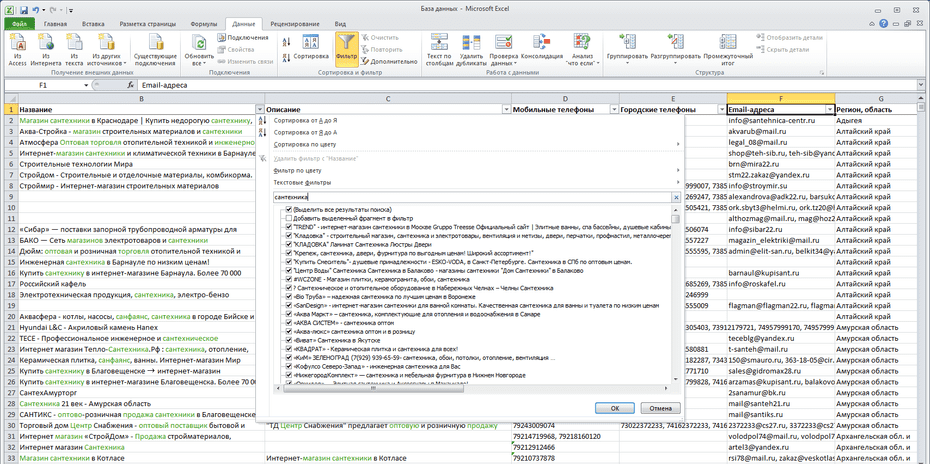This screenshot has height=464, width=930.
Task: Toggle '(Выделить все результаты поиска)' checkbox
Action: 289,210
